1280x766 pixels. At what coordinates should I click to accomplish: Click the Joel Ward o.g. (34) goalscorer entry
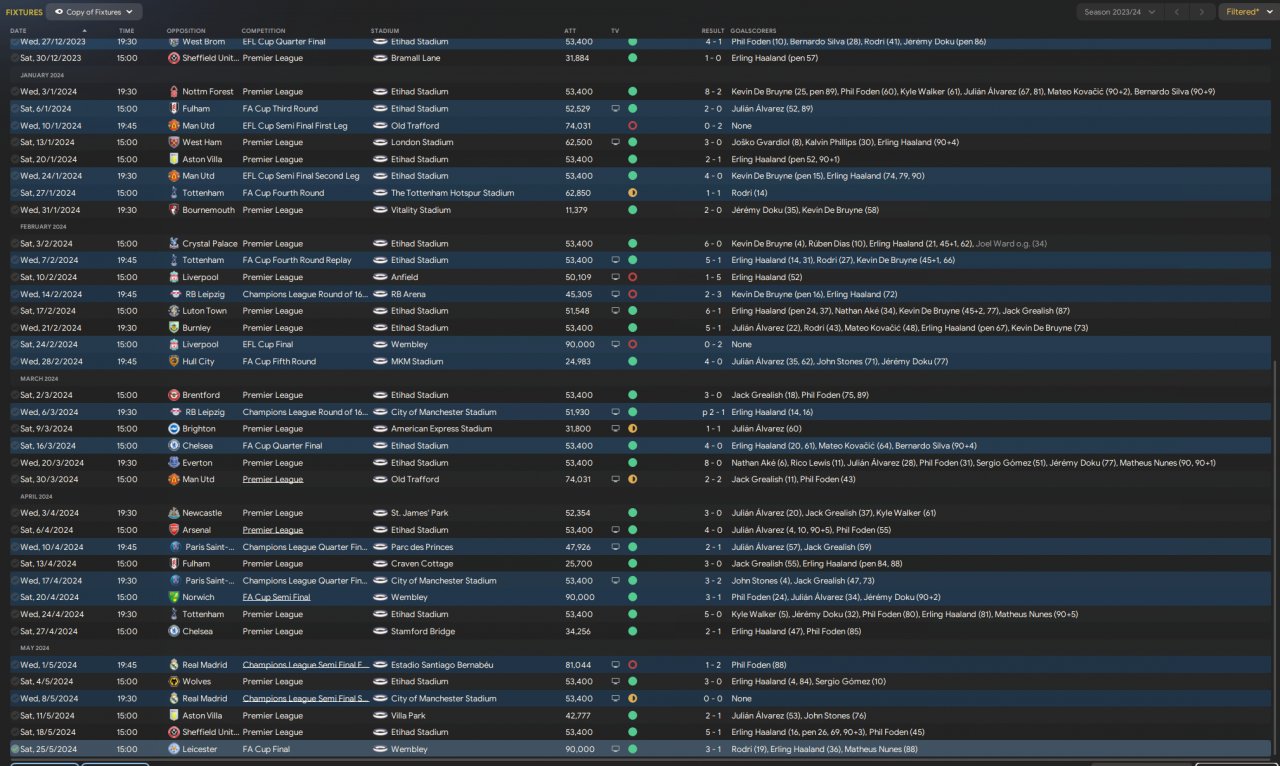(1010, 243)
